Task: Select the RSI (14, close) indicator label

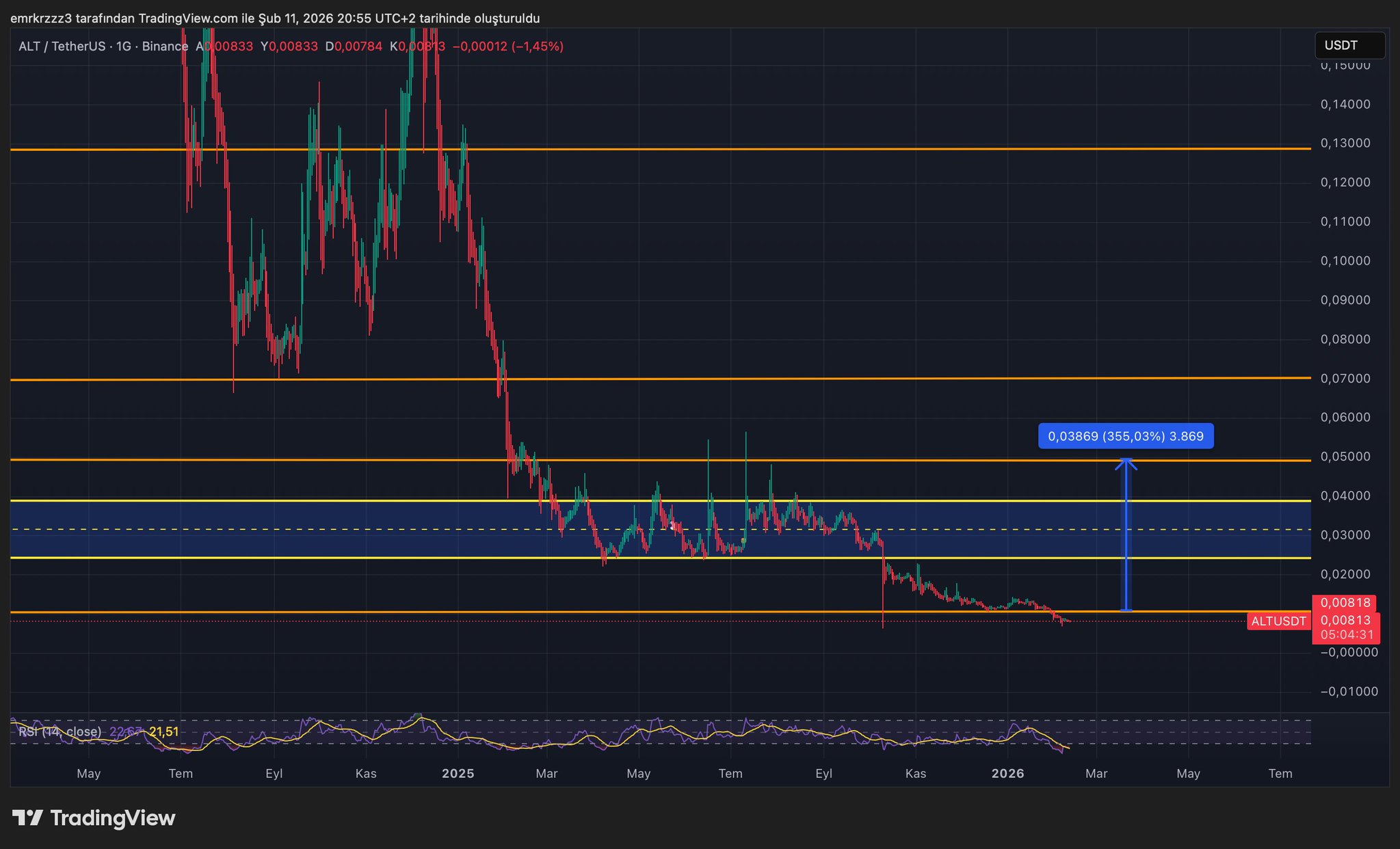Action: [x=60, y=731]
